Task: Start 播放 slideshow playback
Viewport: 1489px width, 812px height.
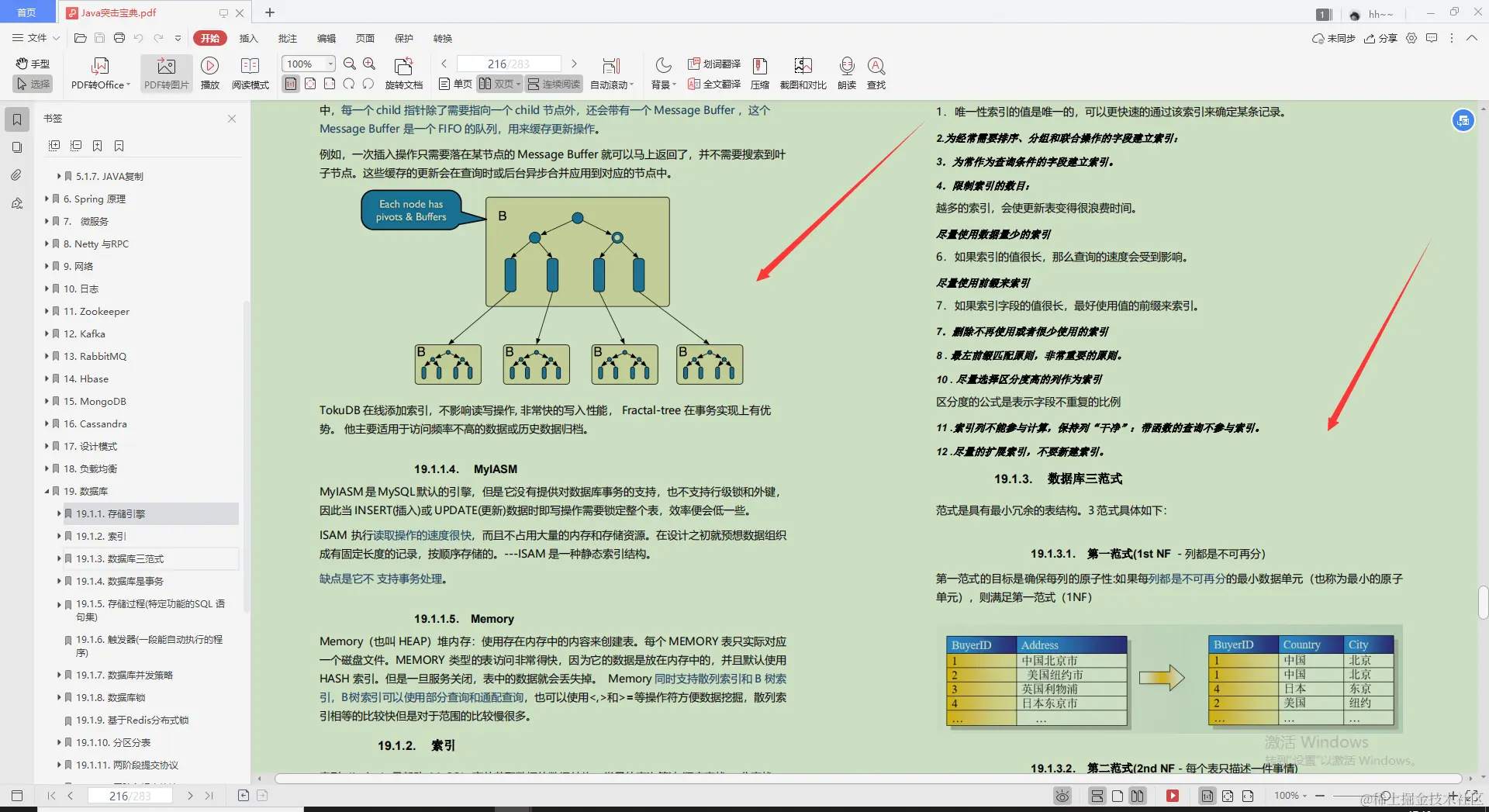Action: (209, 72)
